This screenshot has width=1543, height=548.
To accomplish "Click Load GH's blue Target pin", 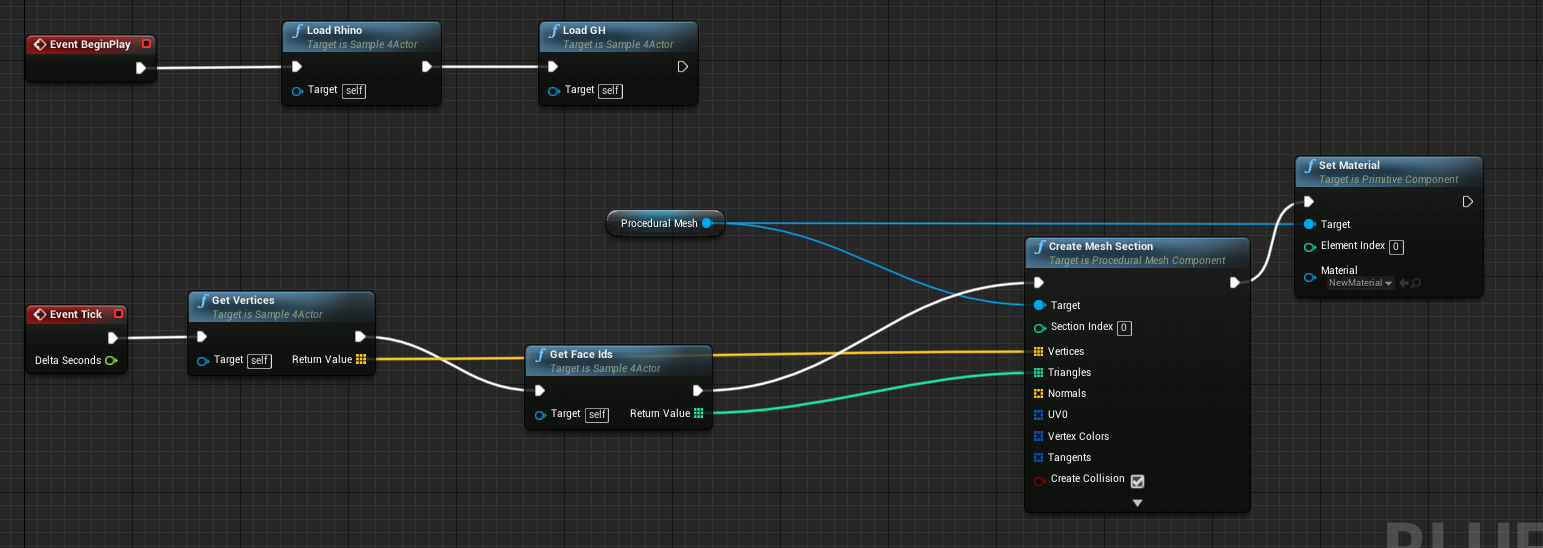I will 555,91.
